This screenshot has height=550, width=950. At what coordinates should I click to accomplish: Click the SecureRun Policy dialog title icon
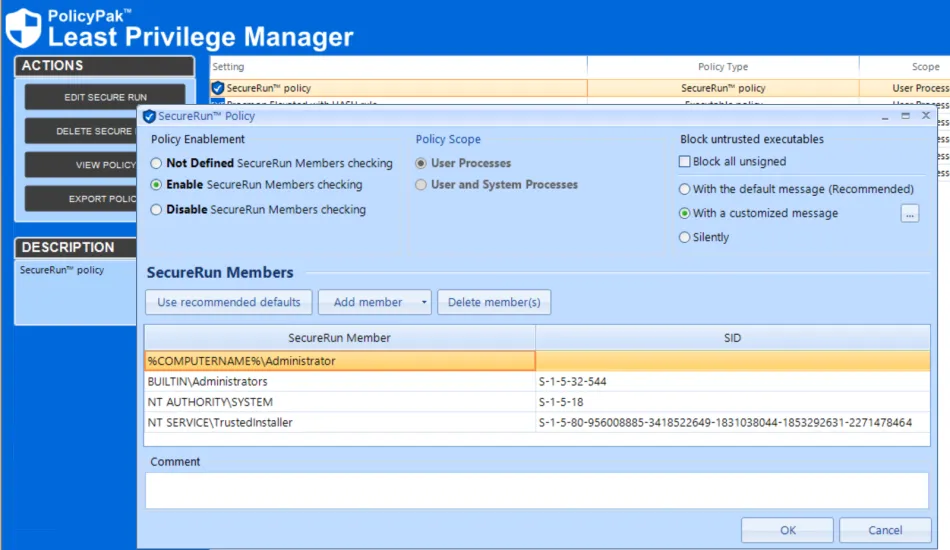[x=149, y=116]
